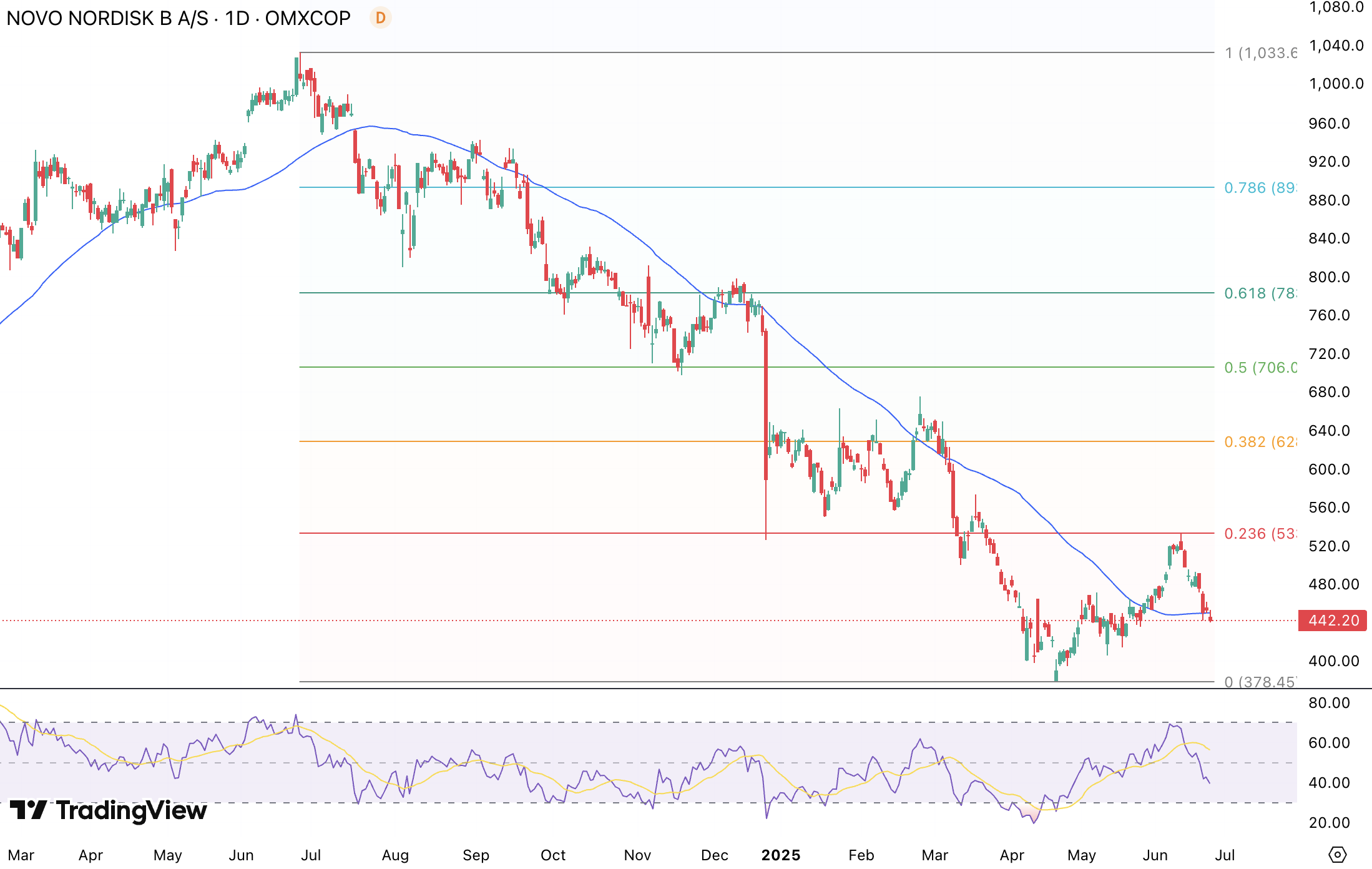Select the 0.236 Fibonacci level label

[x=1260, y=534]
